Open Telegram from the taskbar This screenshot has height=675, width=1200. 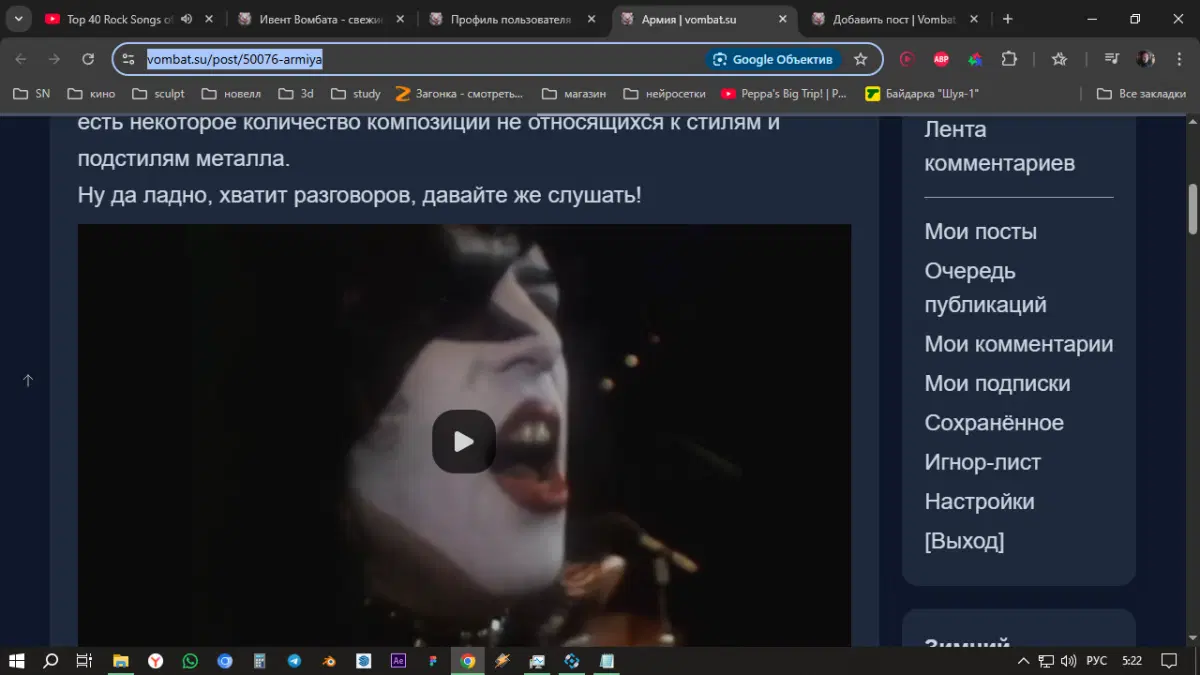click(x=294, y=661)
